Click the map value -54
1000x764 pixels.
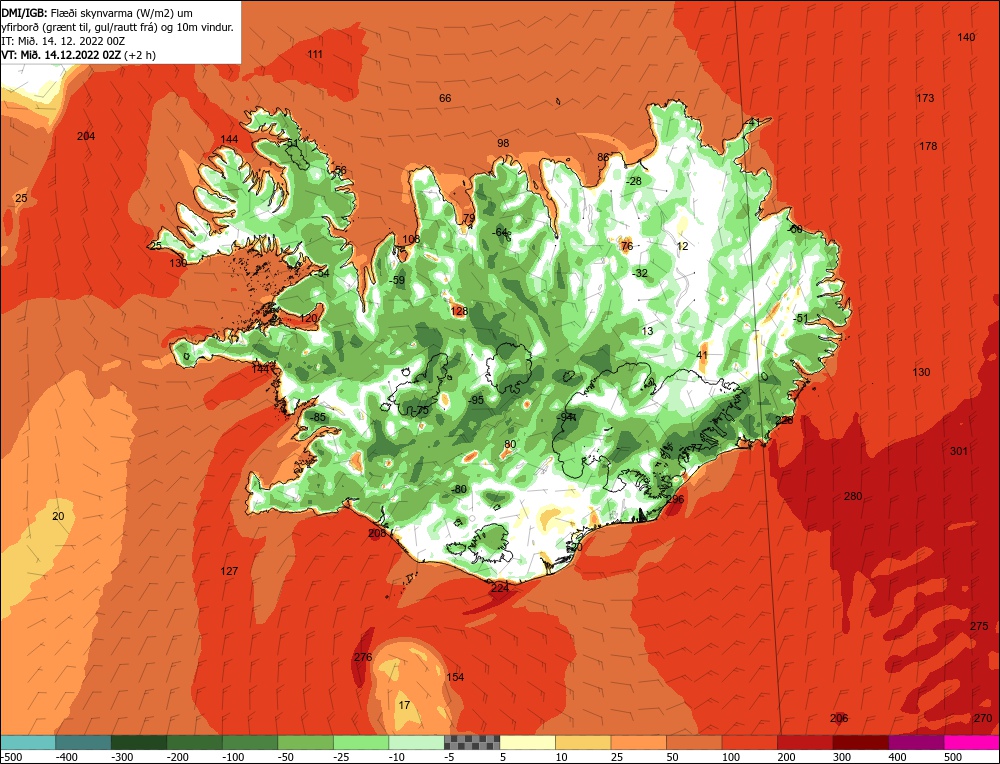322,274
